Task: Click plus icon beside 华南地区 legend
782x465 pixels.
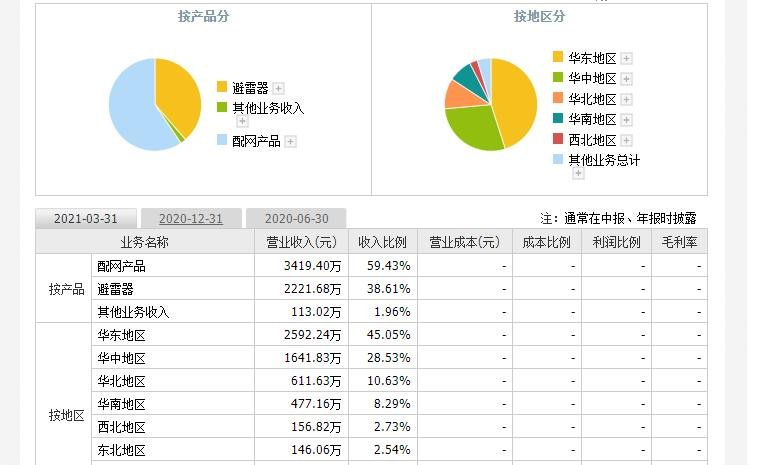Action: (626, 120)
